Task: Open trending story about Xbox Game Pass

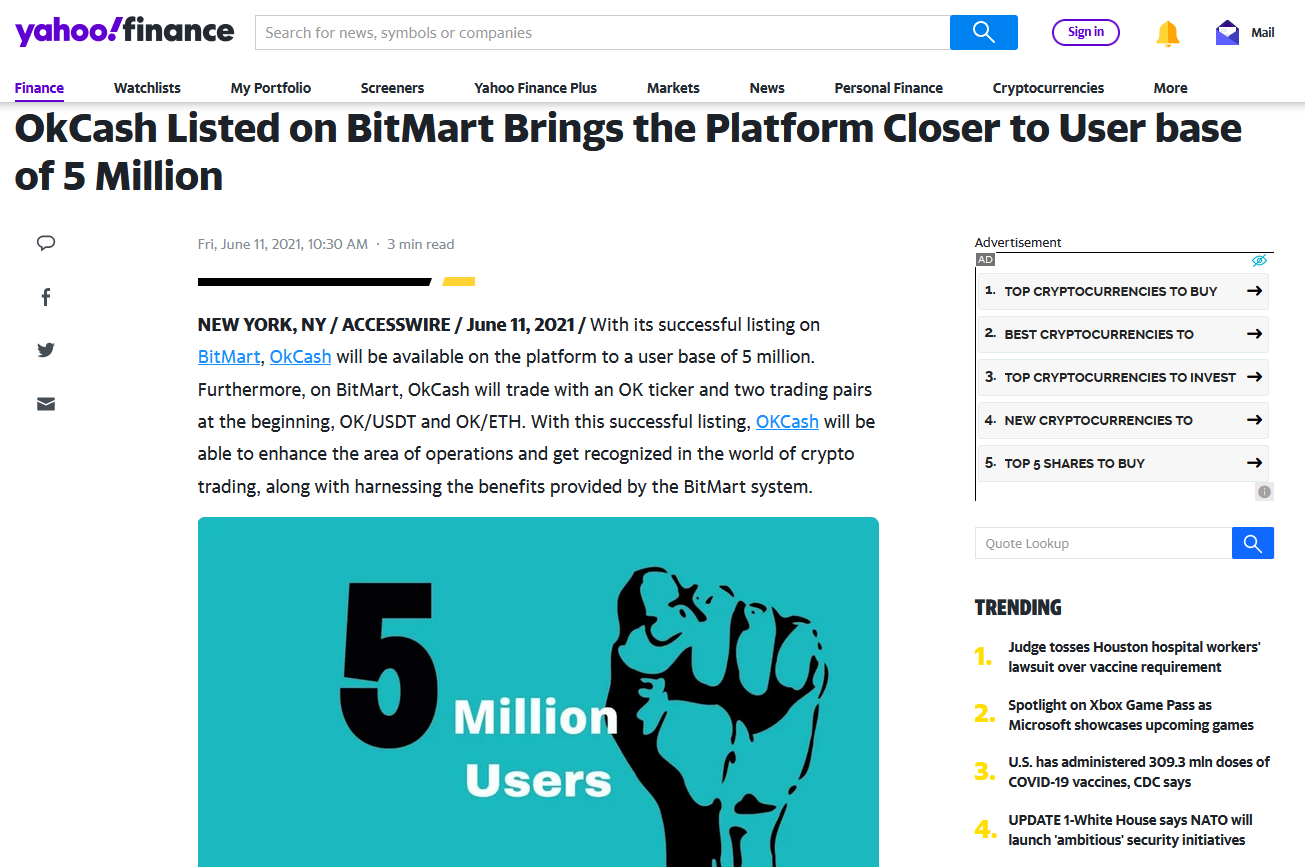Action: click(1131, 715)
